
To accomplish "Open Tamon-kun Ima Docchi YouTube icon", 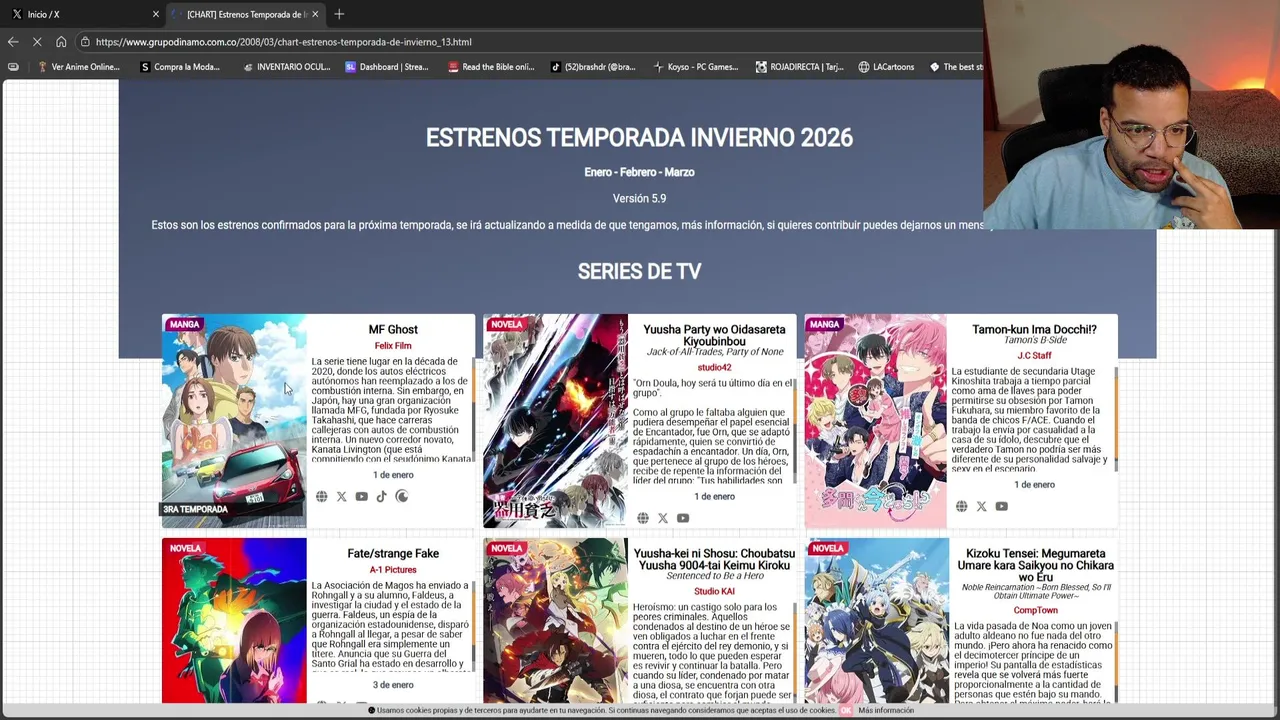I will coord(1002,507).
